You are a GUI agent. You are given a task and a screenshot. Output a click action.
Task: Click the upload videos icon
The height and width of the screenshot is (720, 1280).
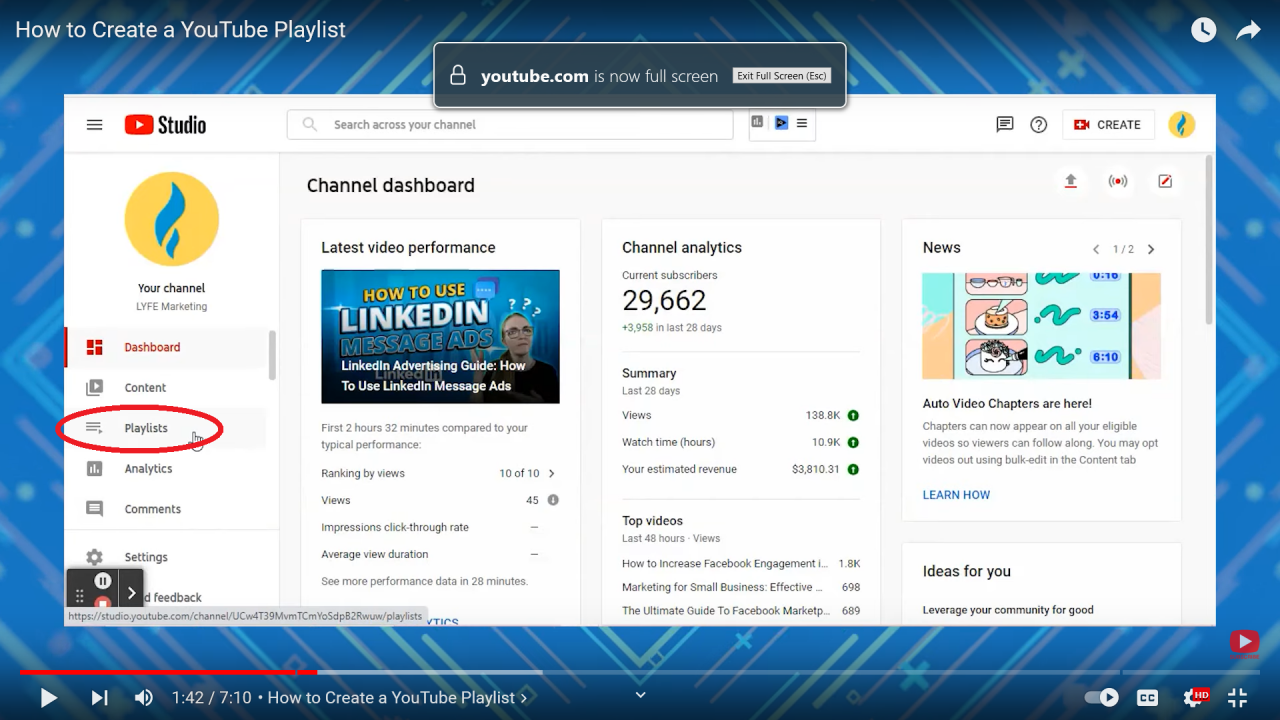pos(1070,181)
